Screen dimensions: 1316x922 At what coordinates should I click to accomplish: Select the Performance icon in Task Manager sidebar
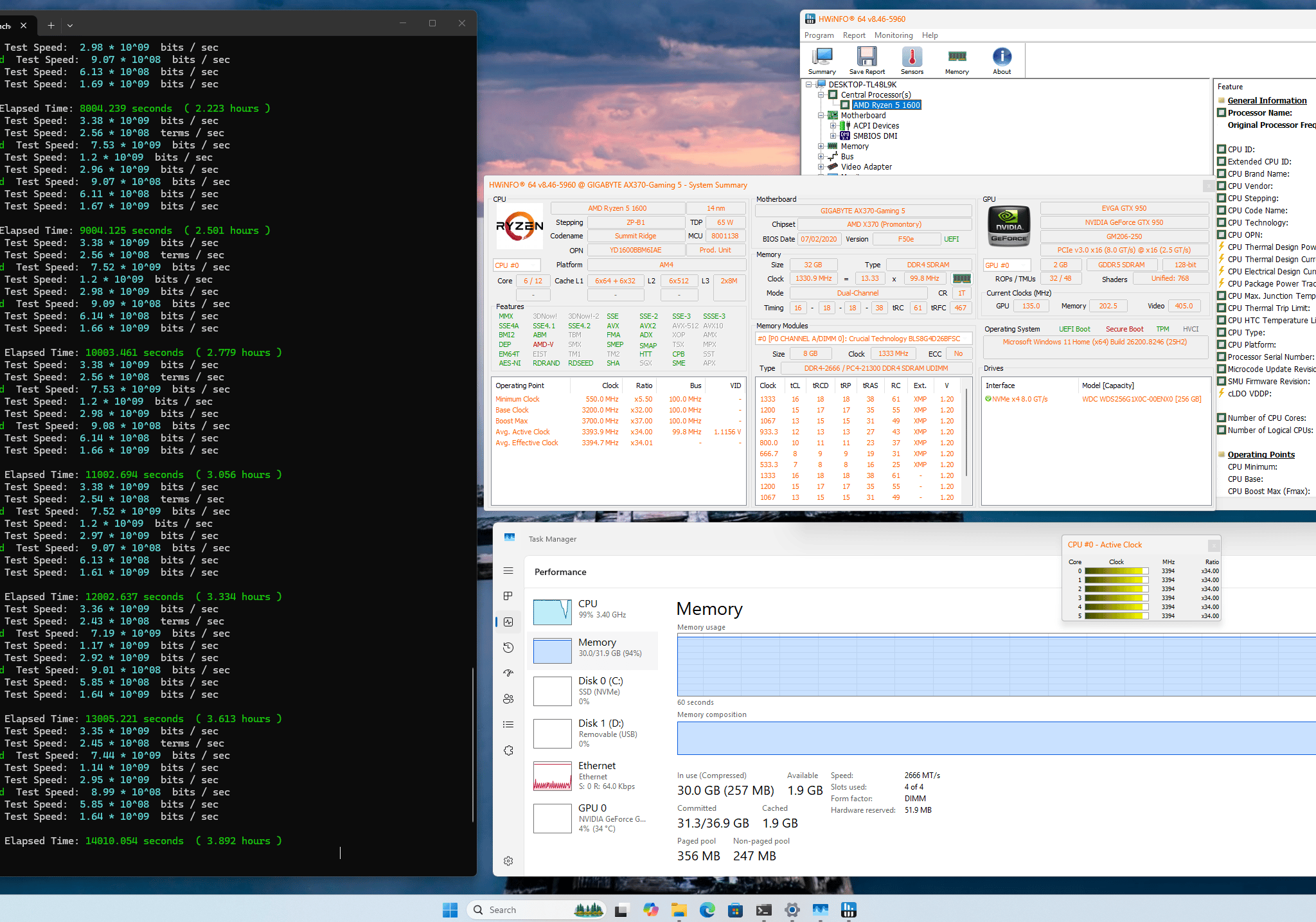[x=508, y=622]
